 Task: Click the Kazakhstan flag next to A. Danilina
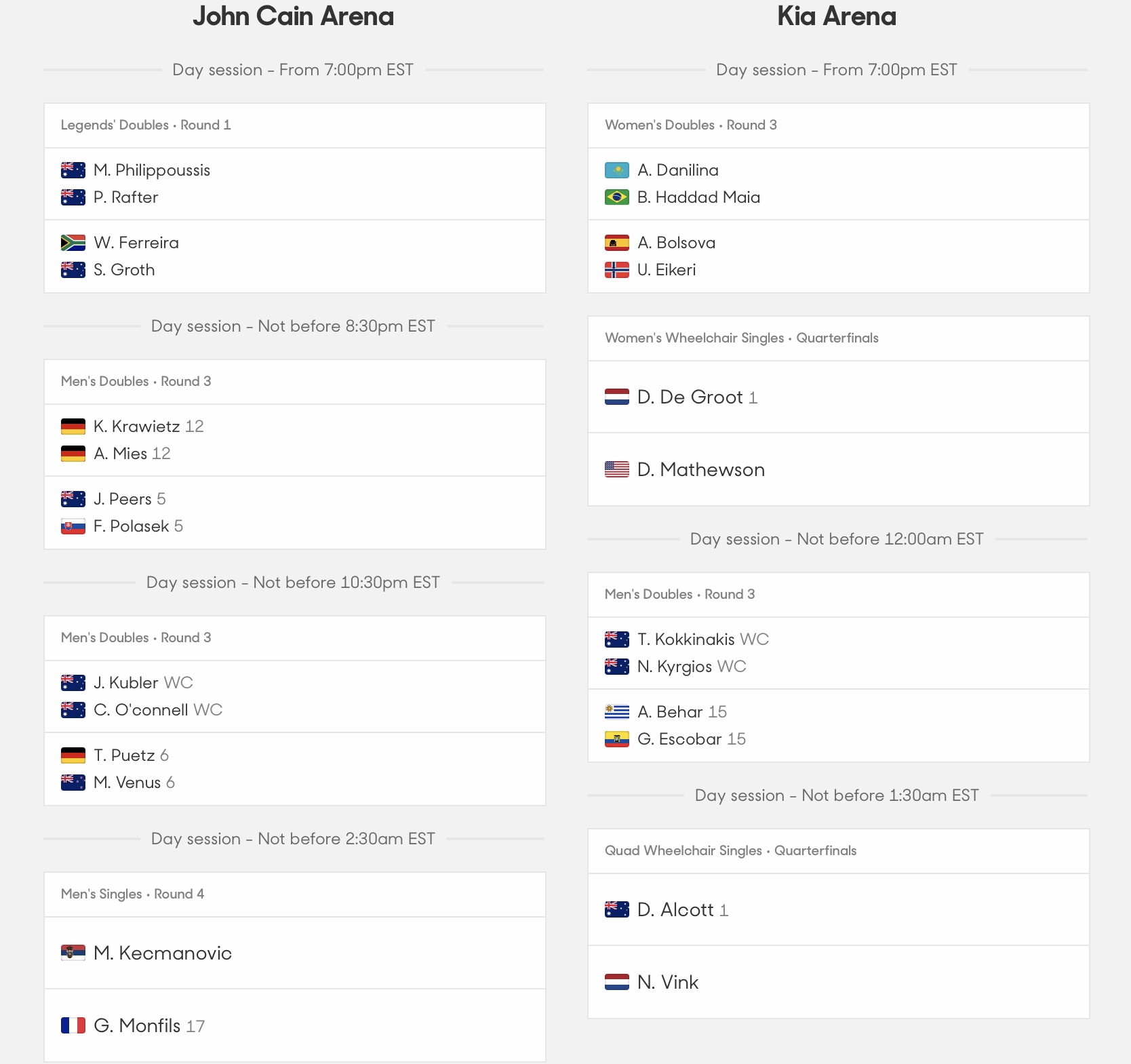(617, 170)
